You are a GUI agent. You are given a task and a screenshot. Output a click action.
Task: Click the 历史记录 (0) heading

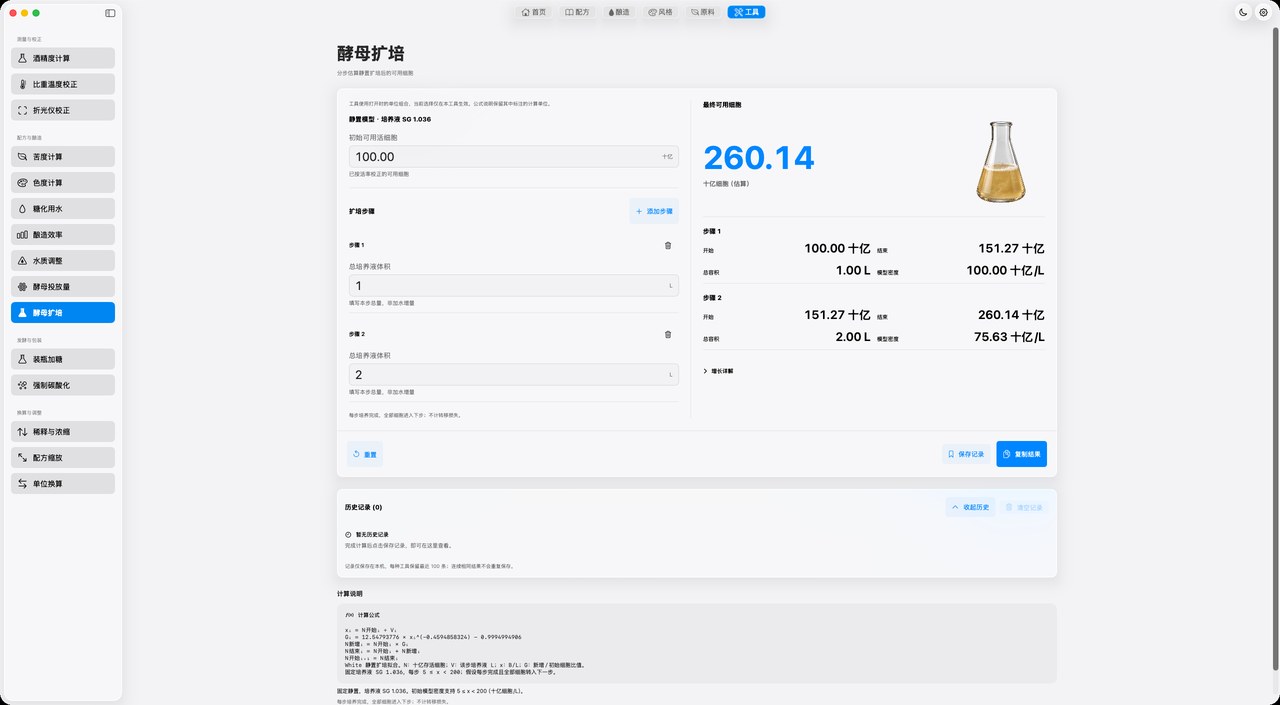click(364, 507)
